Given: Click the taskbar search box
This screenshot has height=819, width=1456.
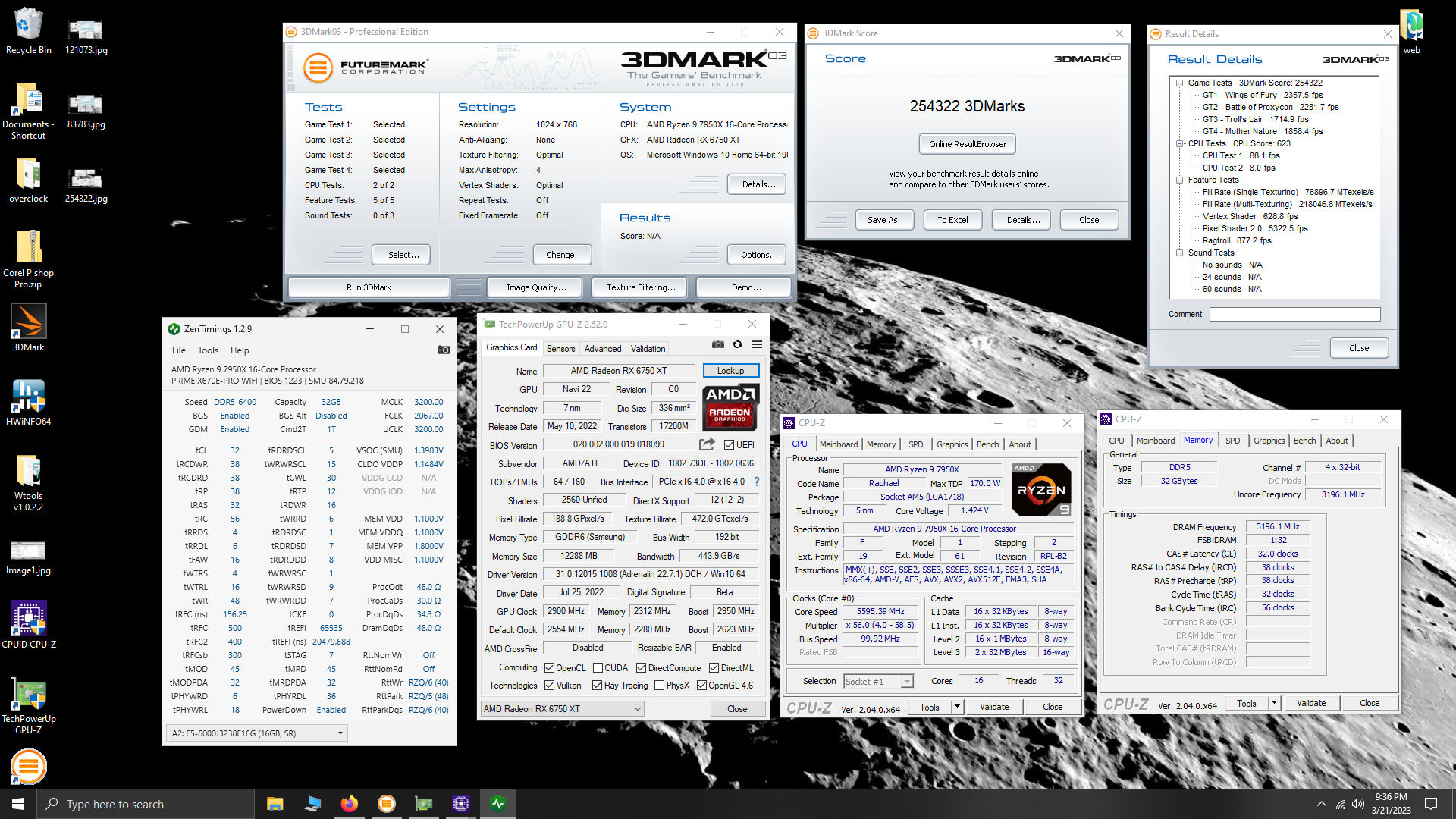Looking at the screenshot, I should [x=146, y=804].
